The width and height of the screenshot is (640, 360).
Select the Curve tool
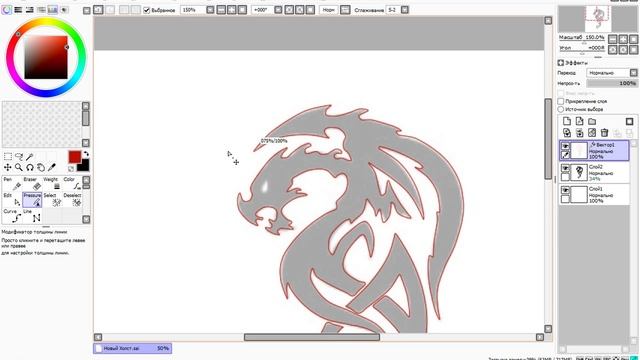[x=12, y=216]
